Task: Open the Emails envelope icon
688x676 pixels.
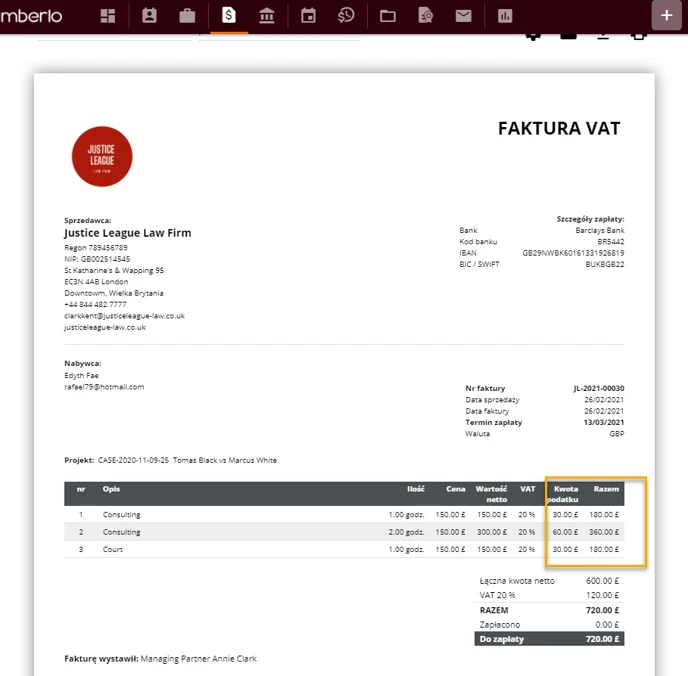Action: tap(463, 16)
